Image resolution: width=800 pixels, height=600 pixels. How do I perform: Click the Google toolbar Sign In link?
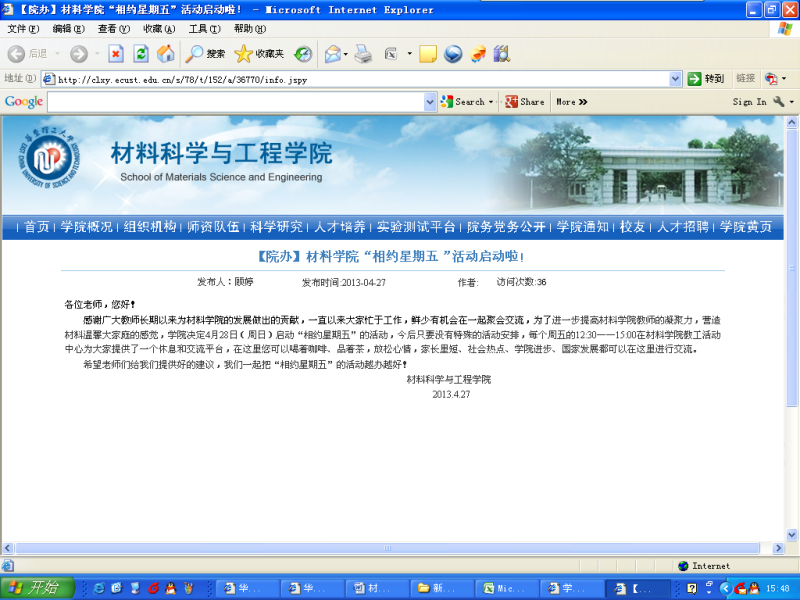point(749,102)
